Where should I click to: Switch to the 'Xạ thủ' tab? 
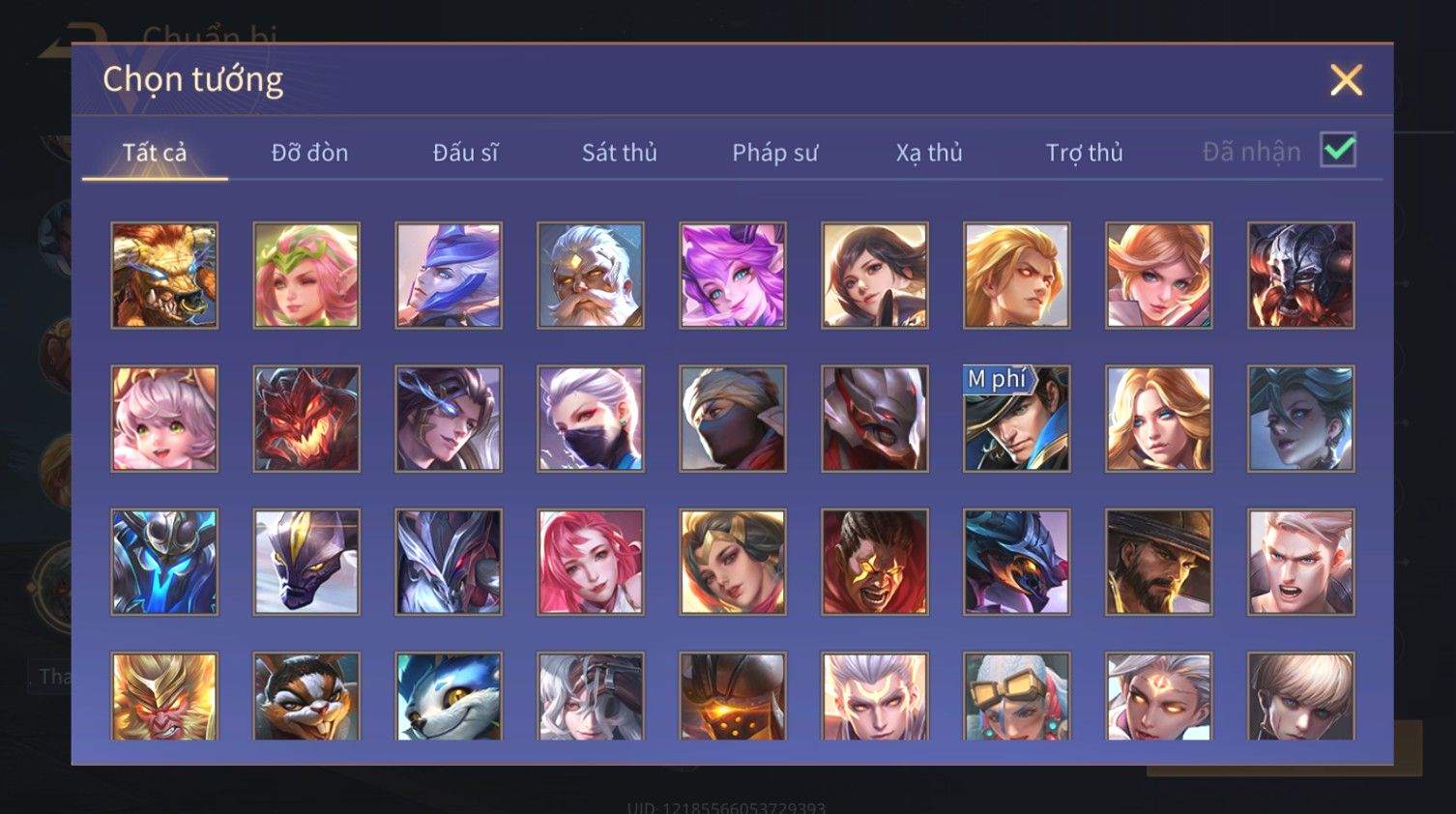(929, 153)
